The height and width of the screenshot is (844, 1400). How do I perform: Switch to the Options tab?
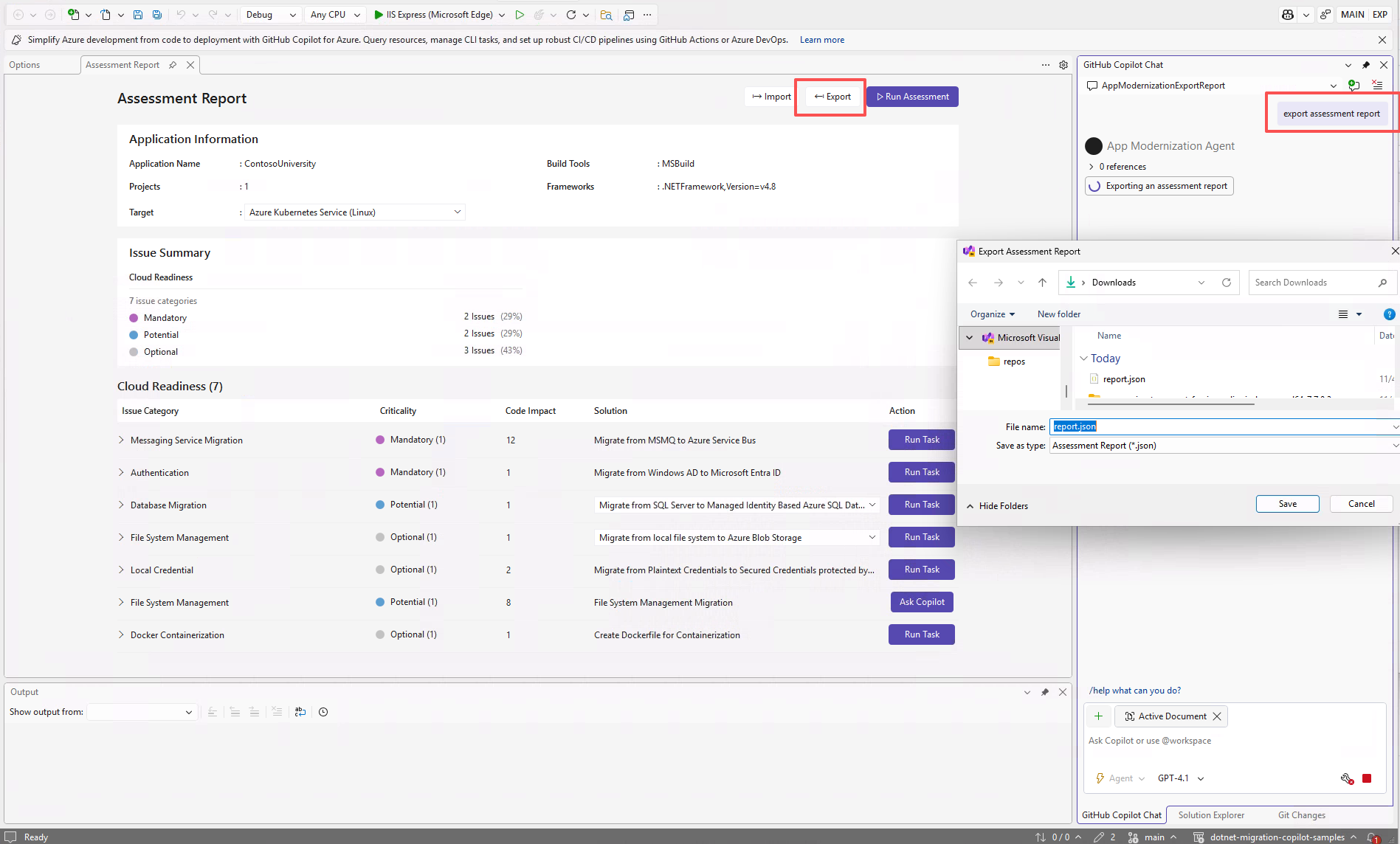[x=24, y=65]
